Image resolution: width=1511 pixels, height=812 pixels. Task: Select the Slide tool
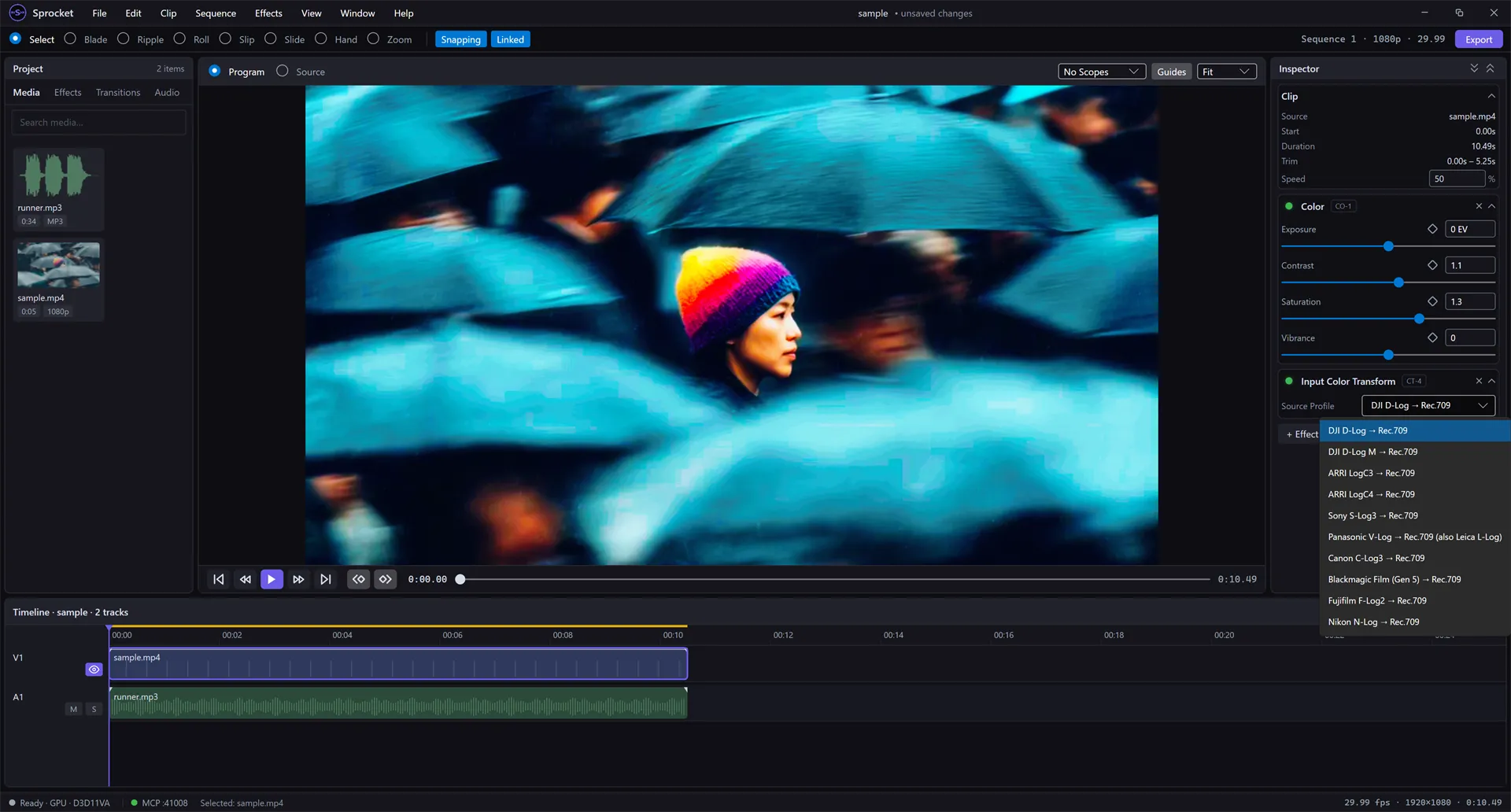coord(286,39)
